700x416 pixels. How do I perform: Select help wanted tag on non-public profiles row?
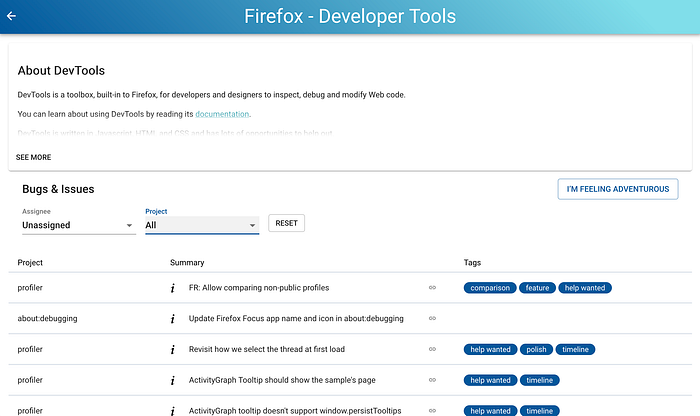coord(585,288)
